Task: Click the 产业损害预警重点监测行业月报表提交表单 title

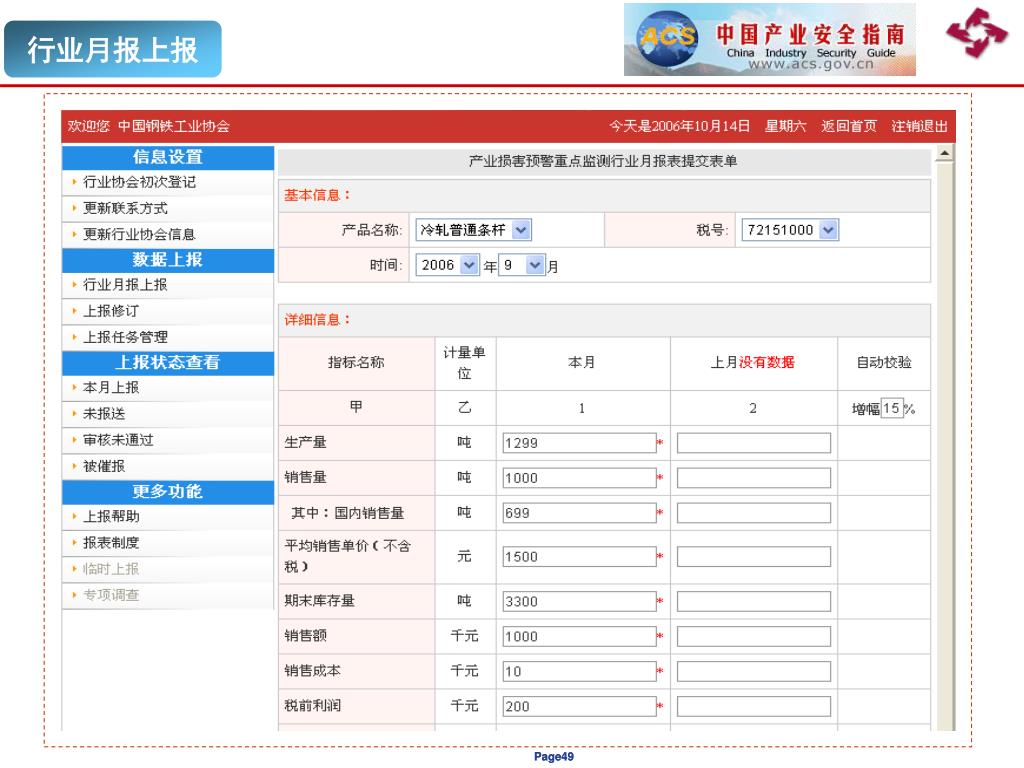Action: pyautogui.click(x=603, y=161)
